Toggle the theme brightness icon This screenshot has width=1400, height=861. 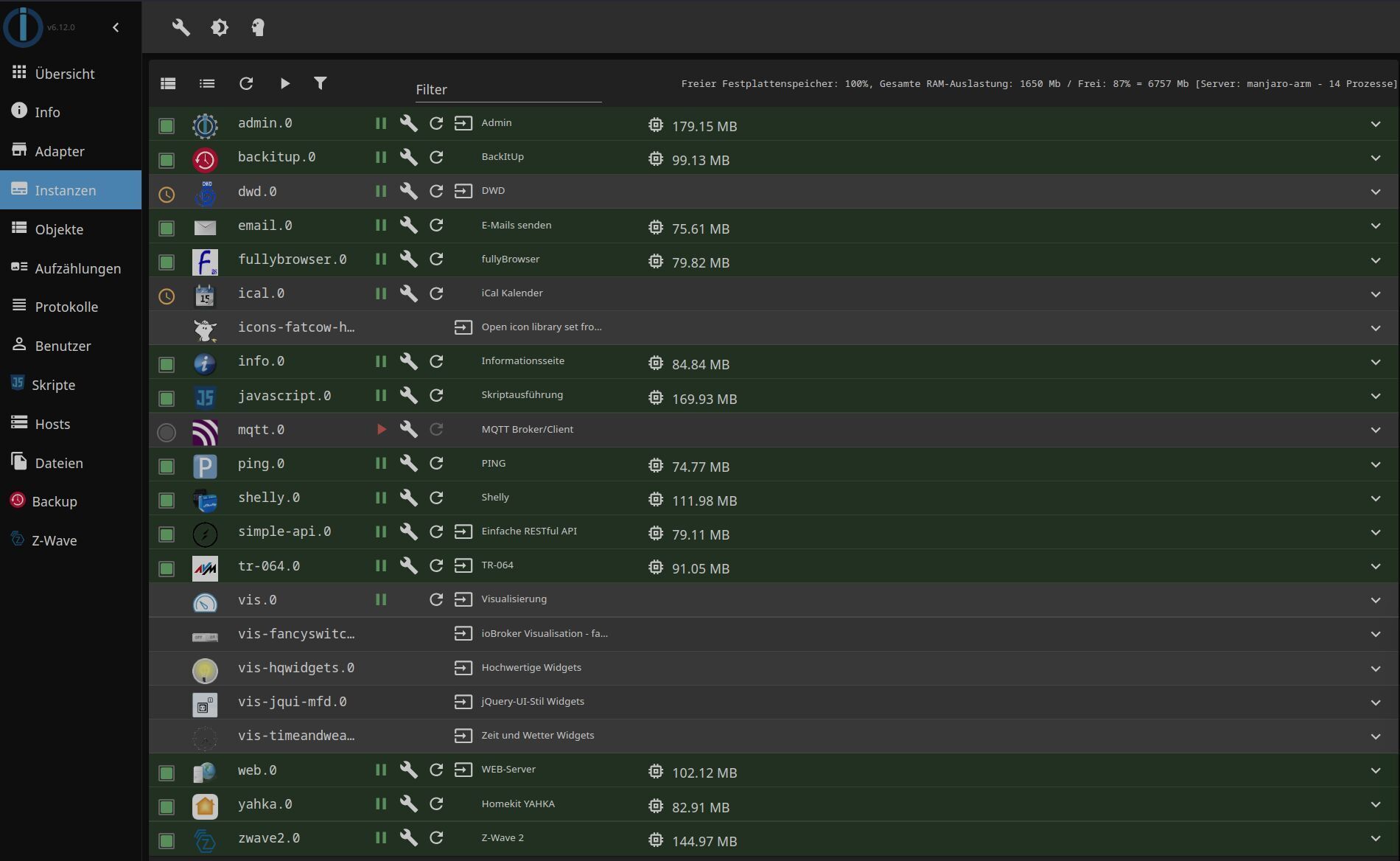click(220, 28)
